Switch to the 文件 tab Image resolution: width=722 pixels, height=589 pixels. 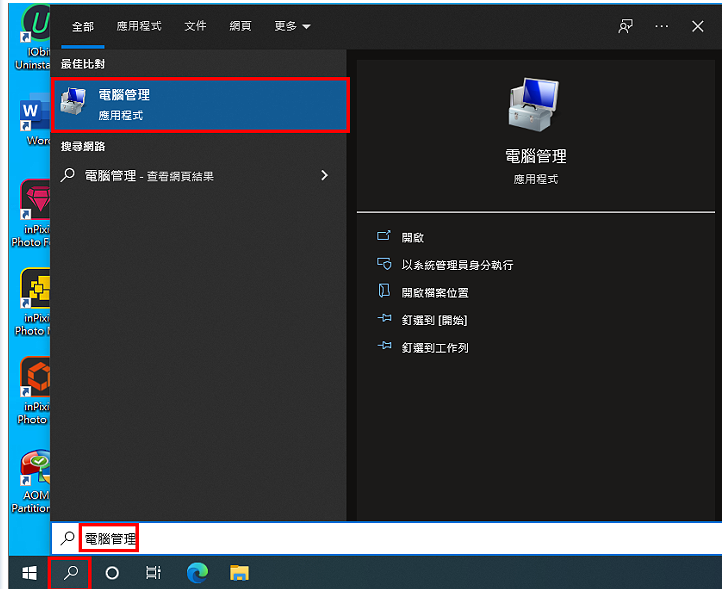point(195,26)
